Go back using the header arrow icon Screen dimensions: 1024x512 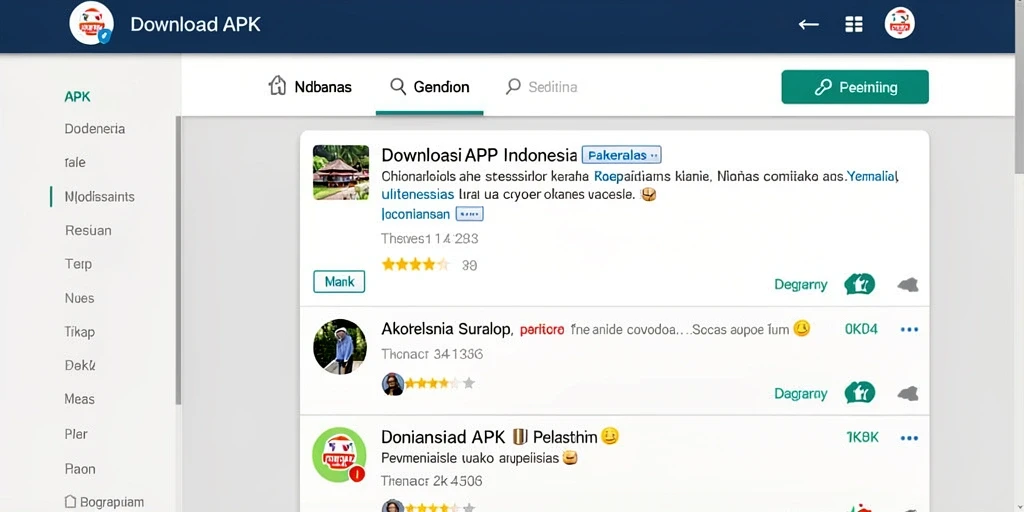point(808,25)
